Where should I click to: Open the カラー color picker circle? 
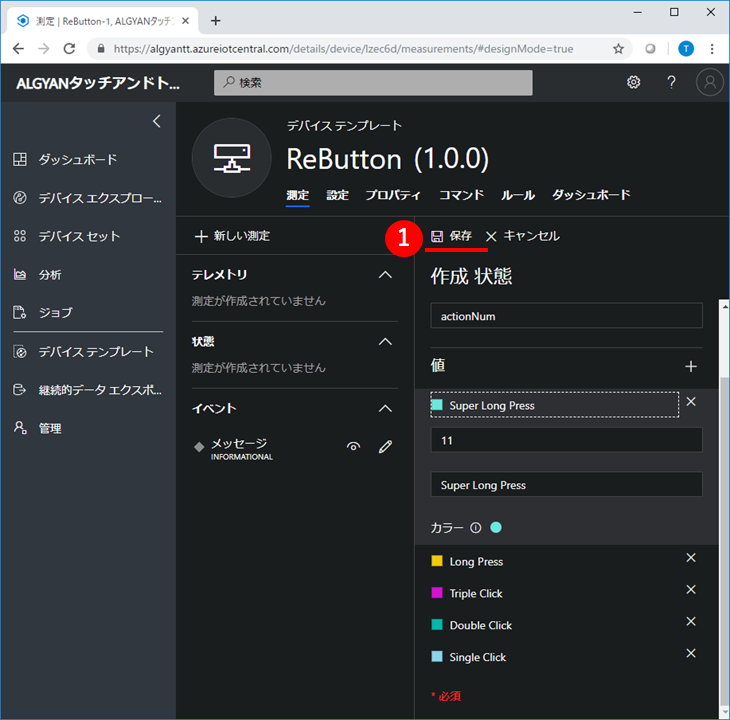tap(496, 527)
